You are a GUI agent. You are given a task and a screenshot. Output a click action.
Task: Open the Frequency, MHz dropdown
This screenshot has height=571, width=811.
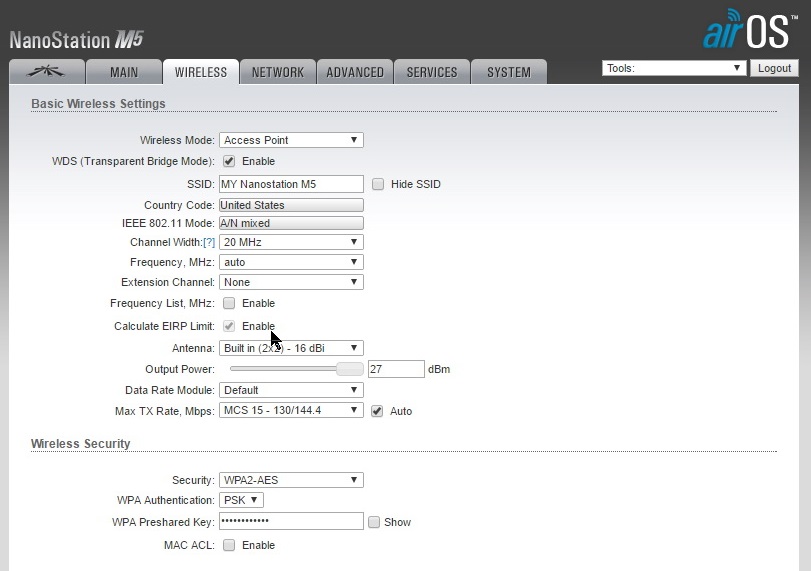click(291, 262)
